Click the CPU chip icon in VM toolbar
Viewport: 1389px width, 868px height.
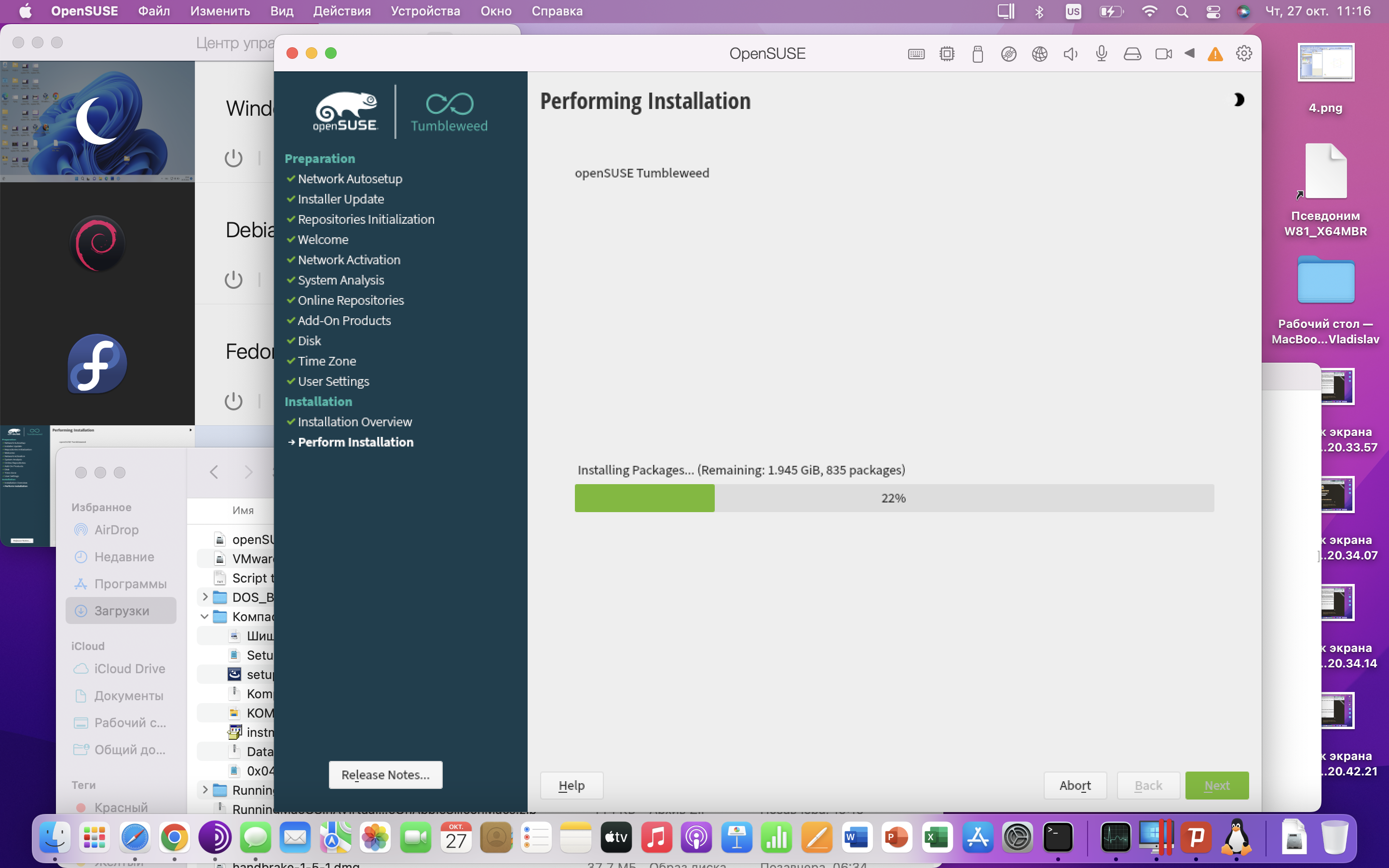(947, 54)
